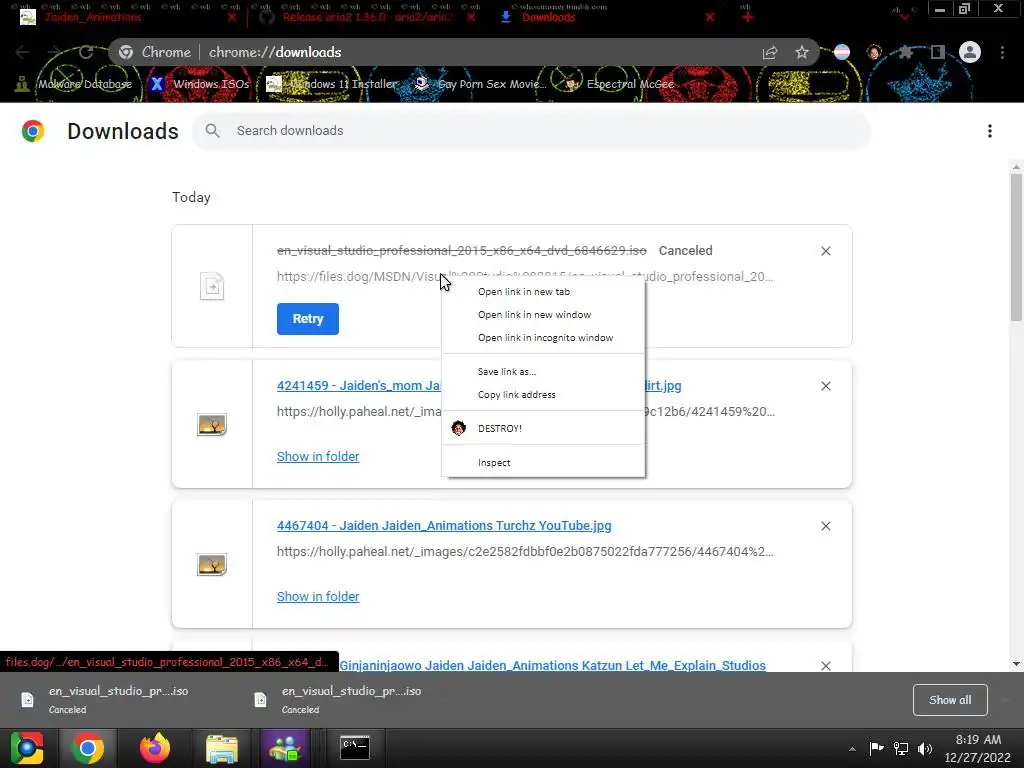Toggle the side panel icon
The width and height of the screenshot is (1024, 768).
[937, 52]
